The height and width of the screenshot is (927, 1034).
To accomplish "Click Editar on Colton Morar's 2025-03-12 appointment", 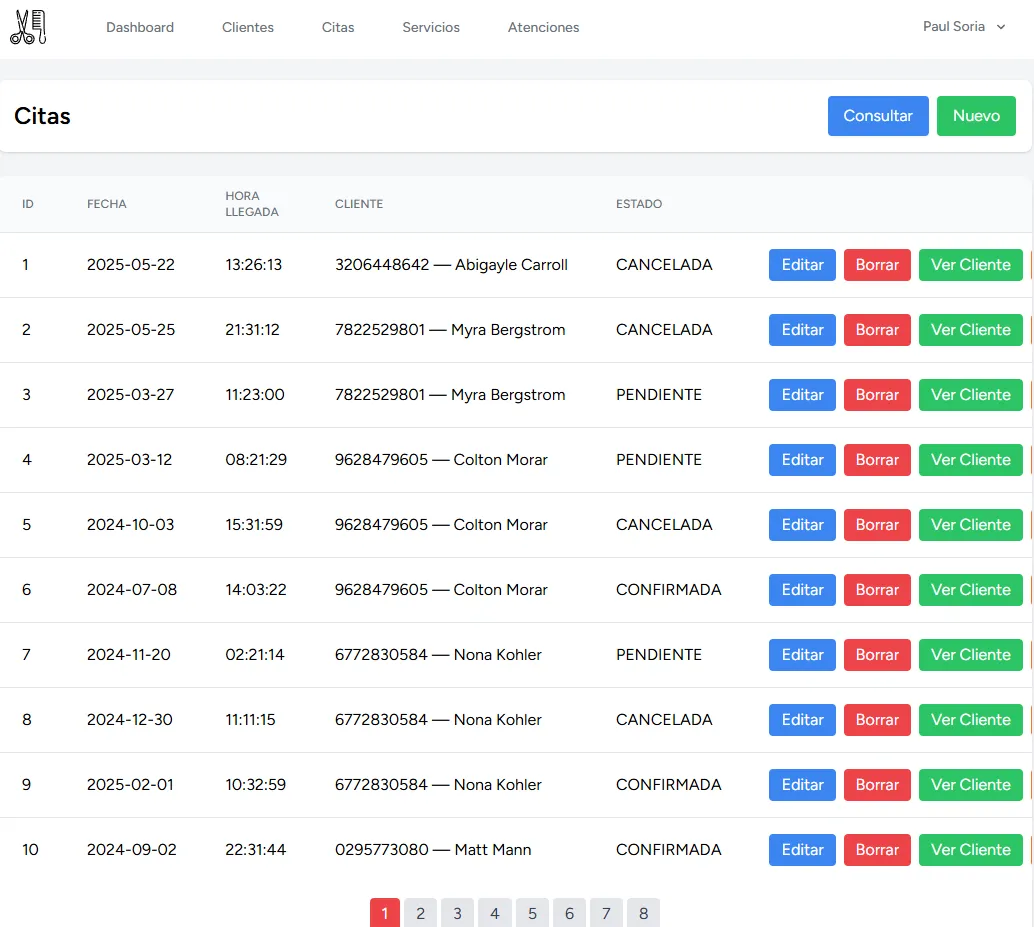I will click(x=802, y=460).
